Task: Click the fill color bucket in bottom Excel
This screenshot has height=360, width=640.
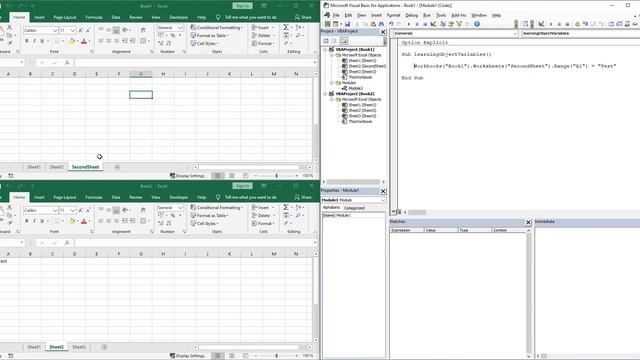Action: (72, 221)
